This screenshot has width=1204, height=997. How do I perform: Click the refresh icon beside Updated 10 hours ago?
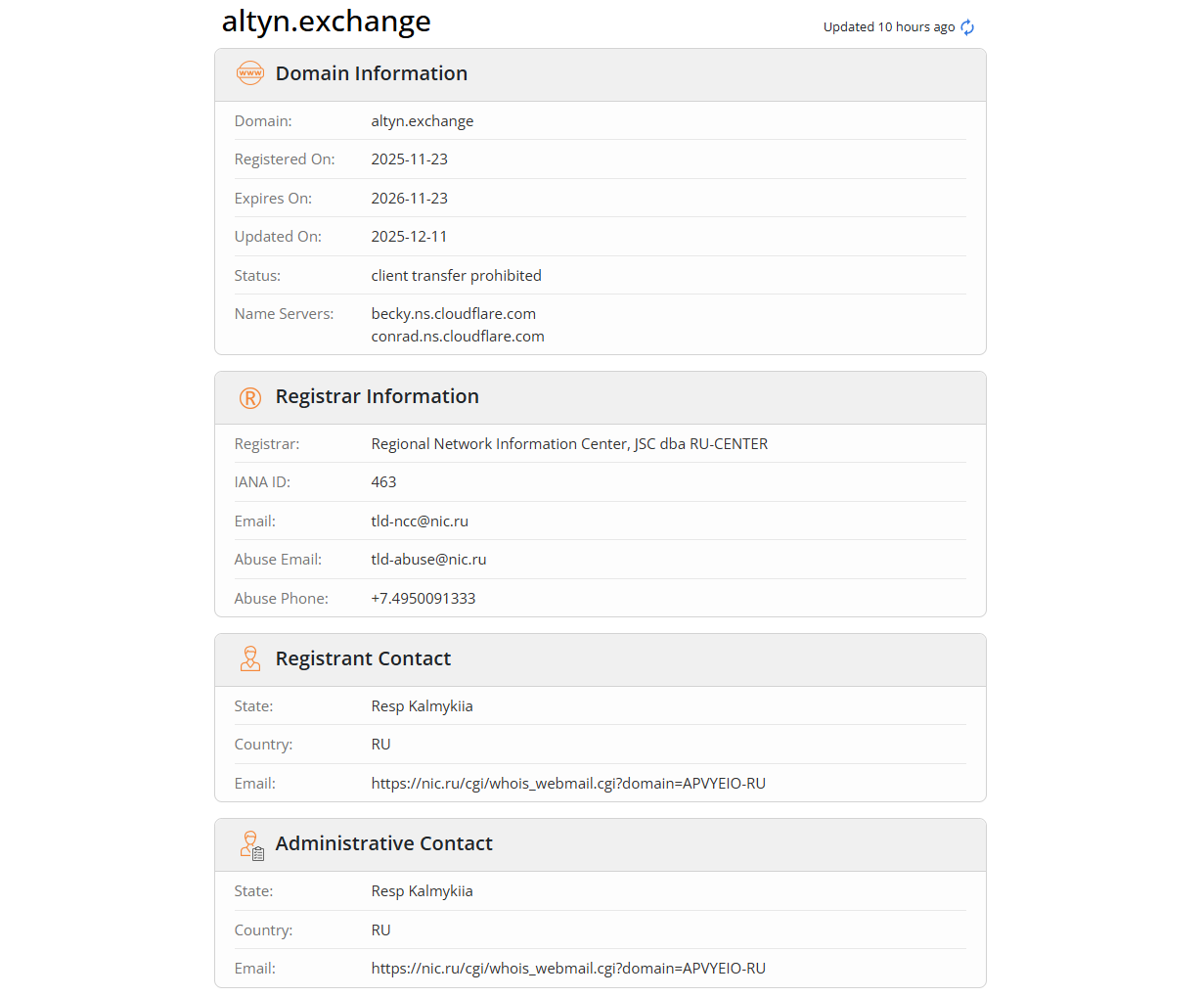tap(967, 27)
